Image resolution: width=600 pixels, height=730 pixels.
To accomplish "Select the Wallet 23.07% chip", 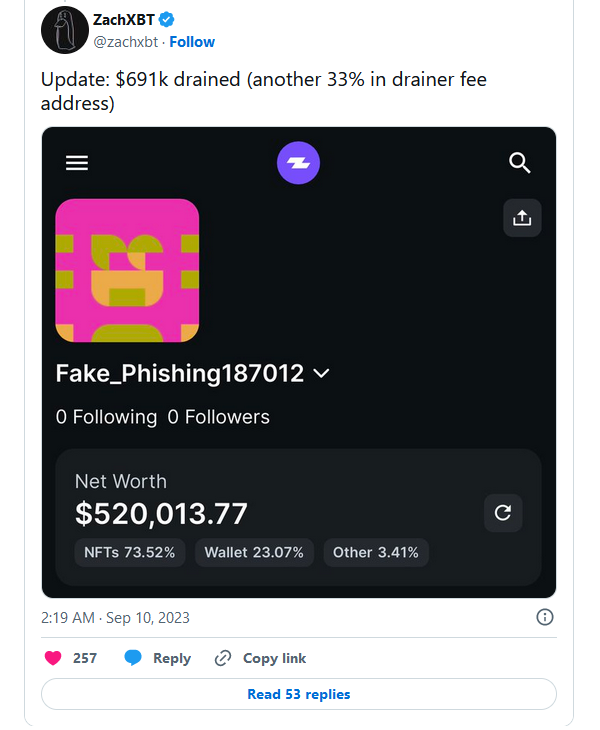I will click(x=254, y=552).
